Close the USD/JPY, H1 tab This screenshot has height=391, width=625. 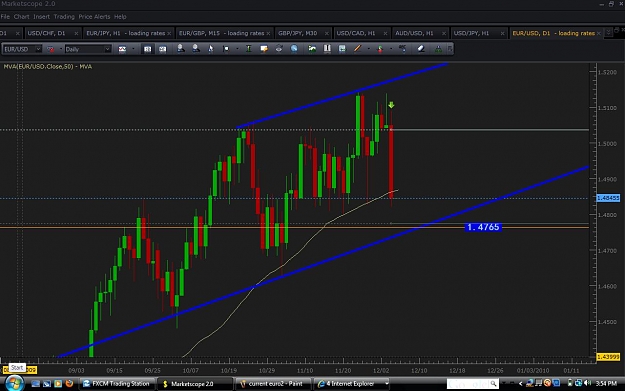tap(502, 33)
